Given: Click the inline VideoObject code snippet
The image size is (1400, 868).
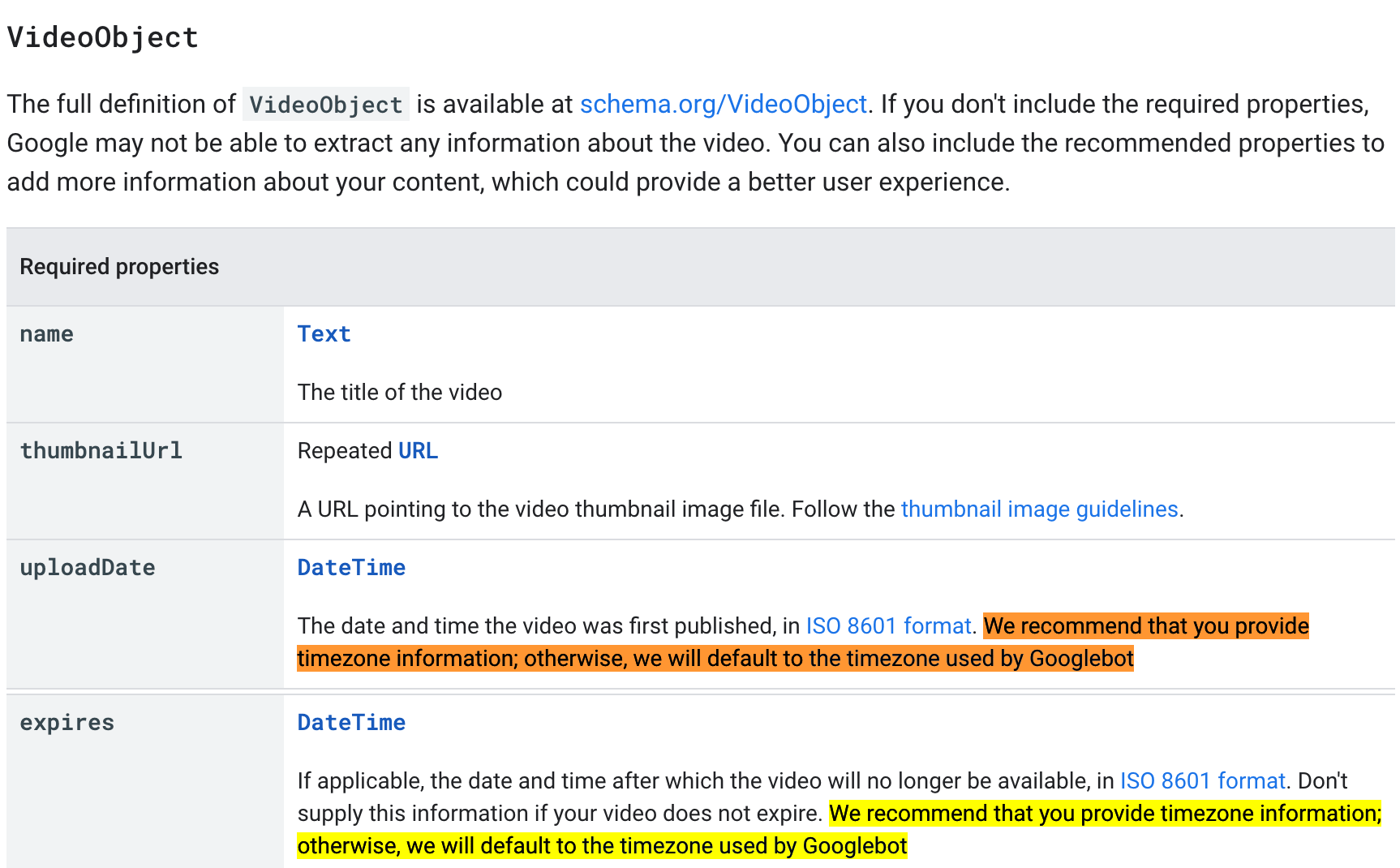Looking at the screenshot, I should coord(325,105).
